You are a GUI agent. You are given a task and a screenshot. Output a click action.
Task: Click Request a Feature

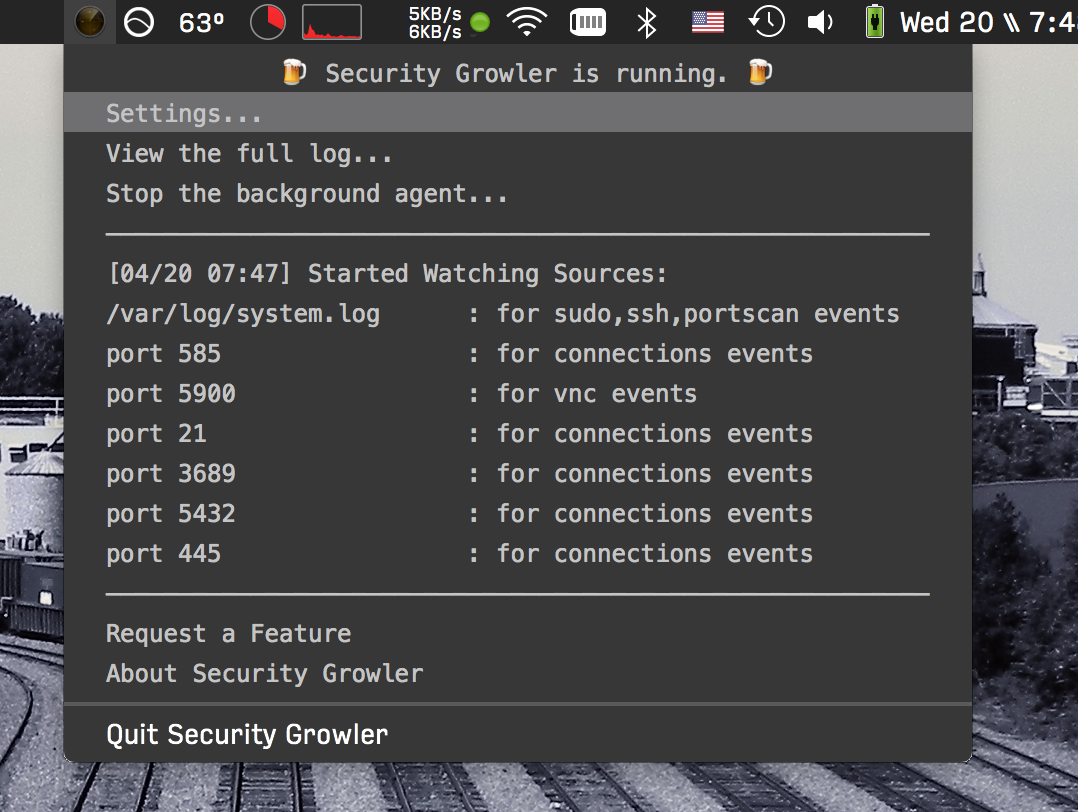tap(228, 633)
